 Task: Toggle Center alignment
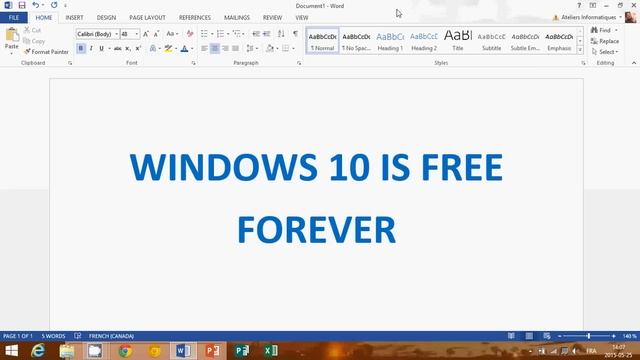point(215,49)
